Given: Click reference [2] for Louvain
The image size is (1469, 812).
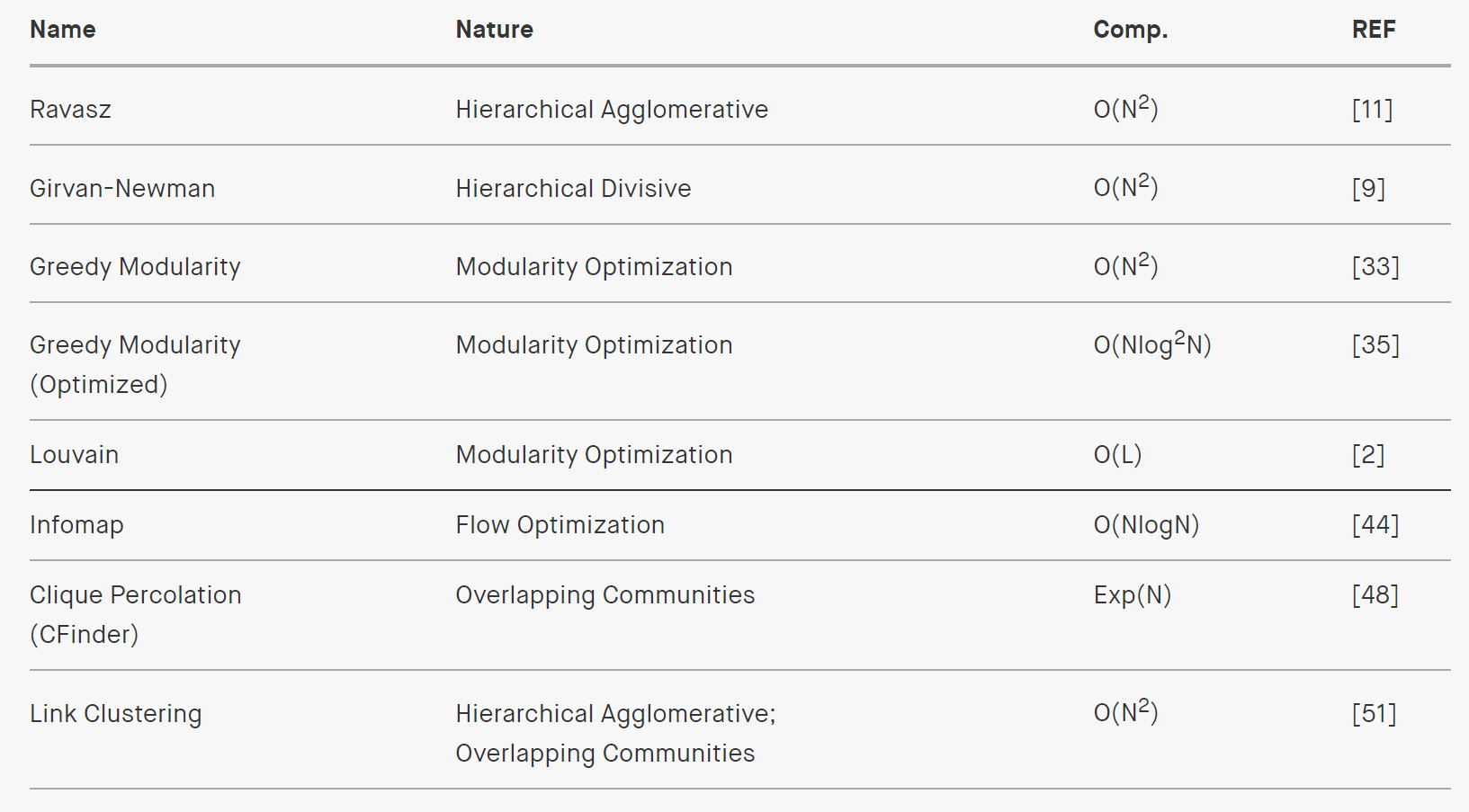Looking at the screenshot, I should (x=1368, y=455).
